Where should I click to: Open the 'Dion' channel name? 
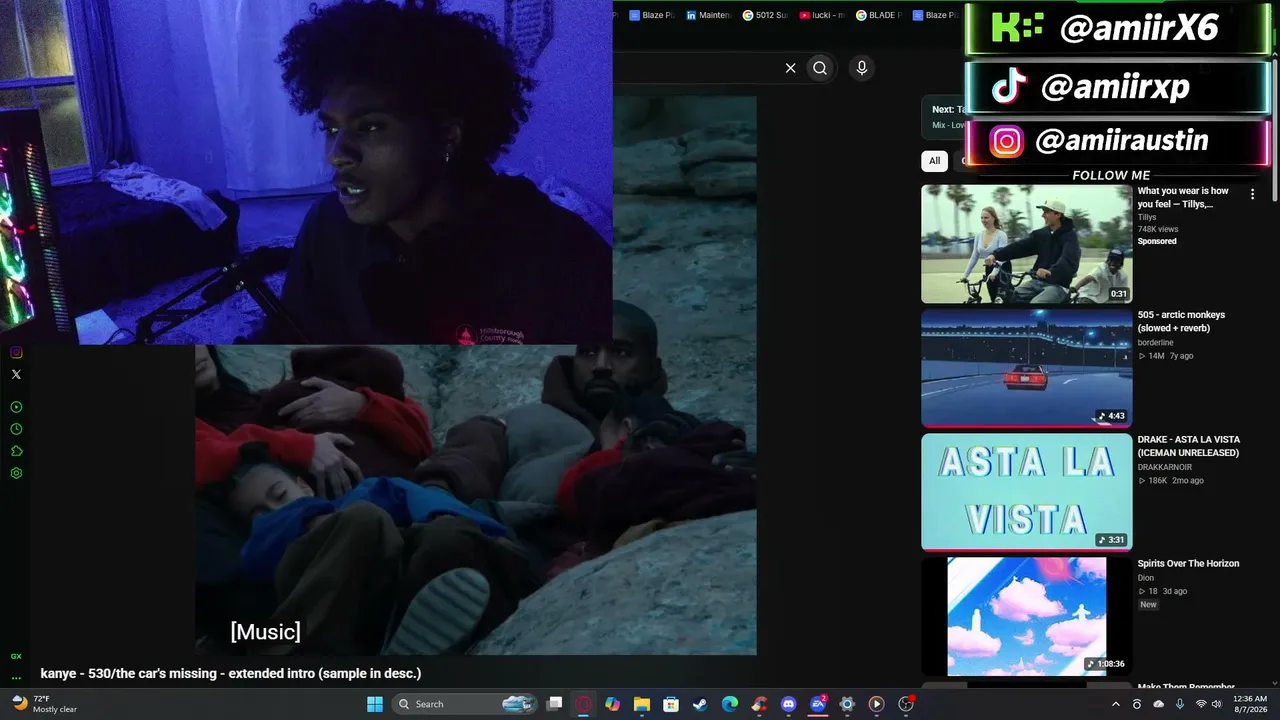coord(1145,578)
